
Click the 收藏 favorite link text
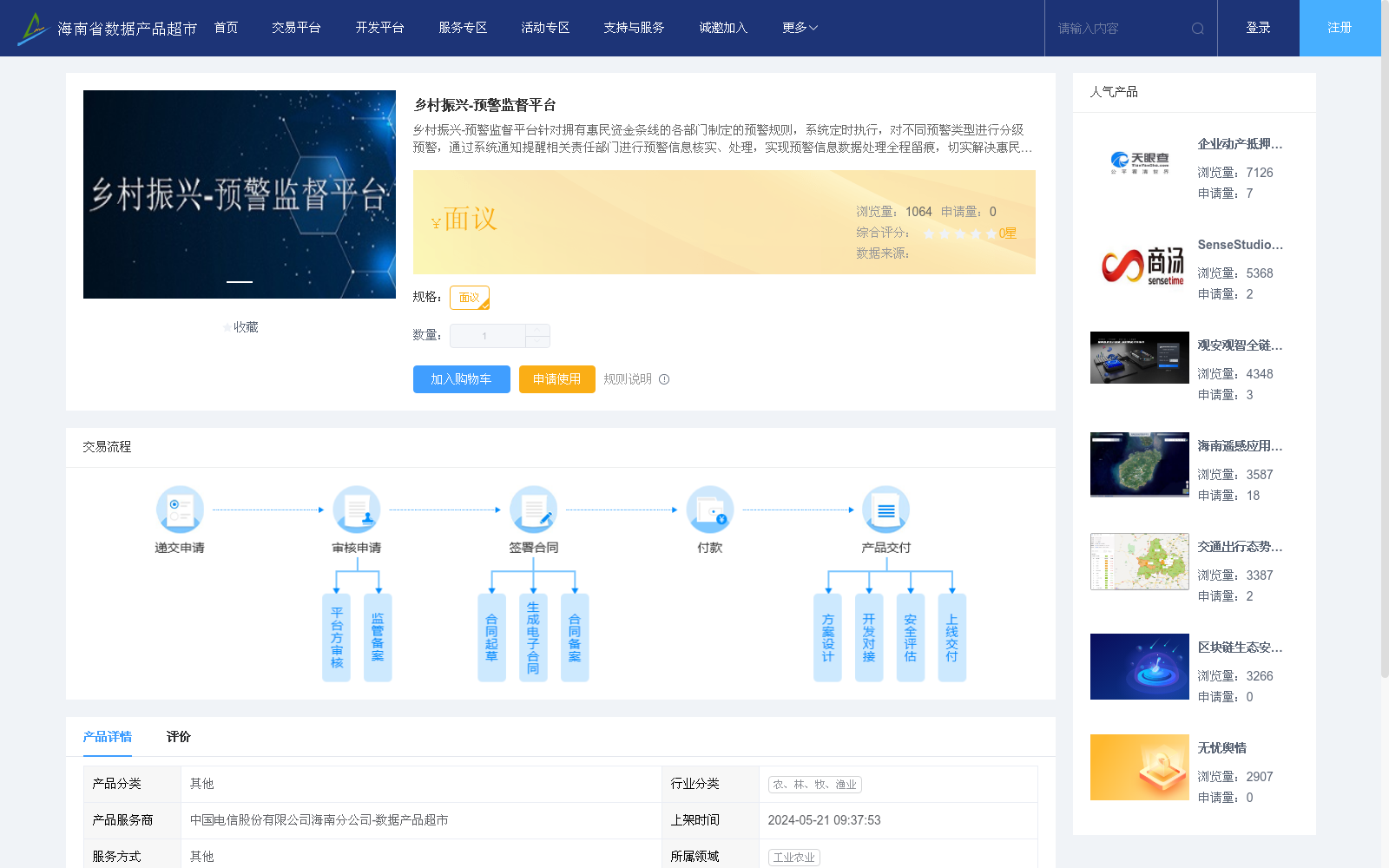[246, 327]
